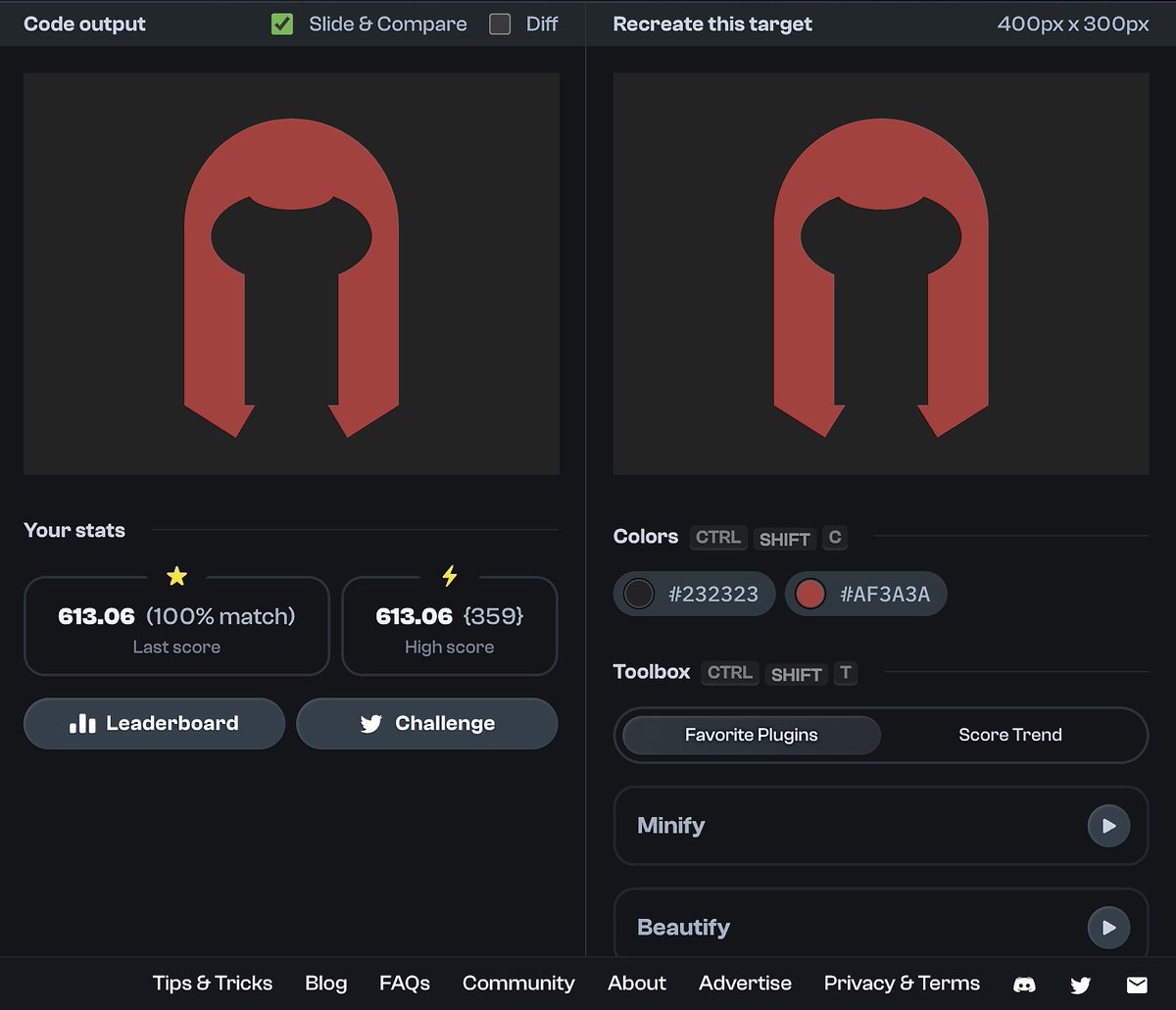
Task: Switch to the Score Trend tab
Action: click(1009, 735)
